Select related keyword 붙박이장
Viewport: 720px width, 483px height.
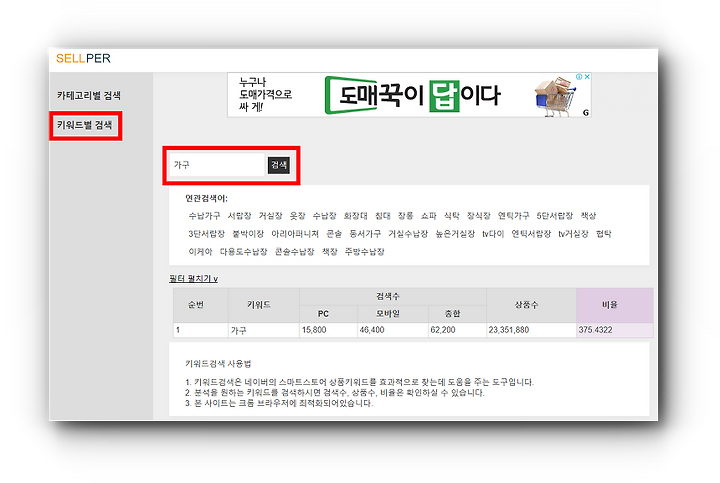pyautogui.click(x=248, y=234)
